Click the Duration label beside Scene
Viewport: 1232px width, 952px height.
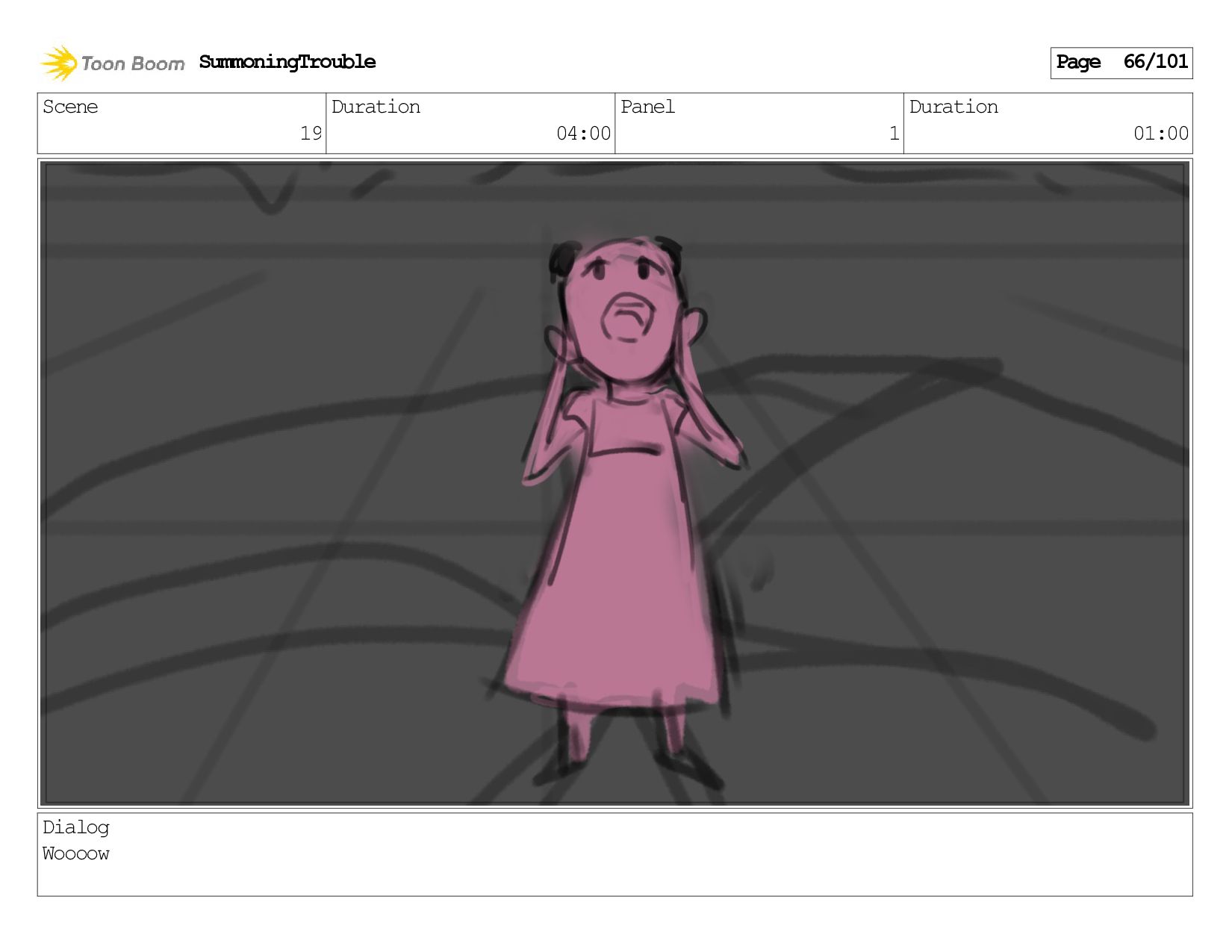[x=376, y=107]
